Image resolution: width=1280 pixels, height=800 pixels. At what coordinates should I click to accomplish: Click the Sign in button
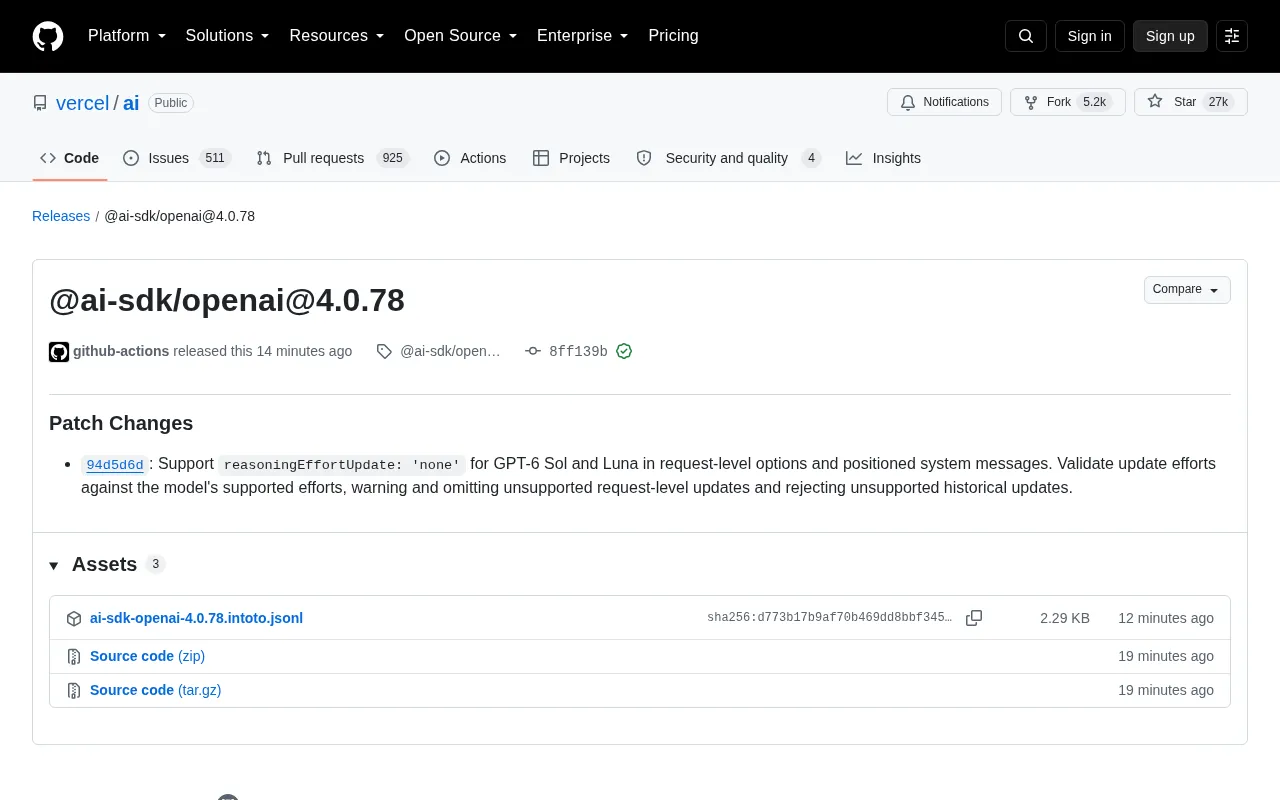tap(1089, 36)
